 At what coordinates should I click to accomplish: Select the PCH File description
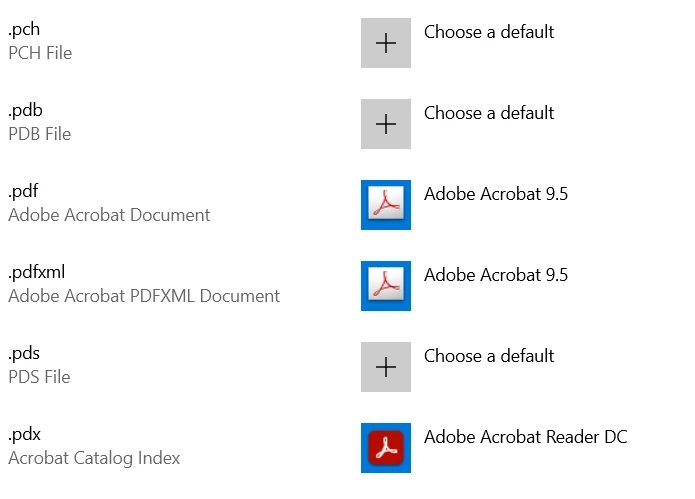click(40, 53)
